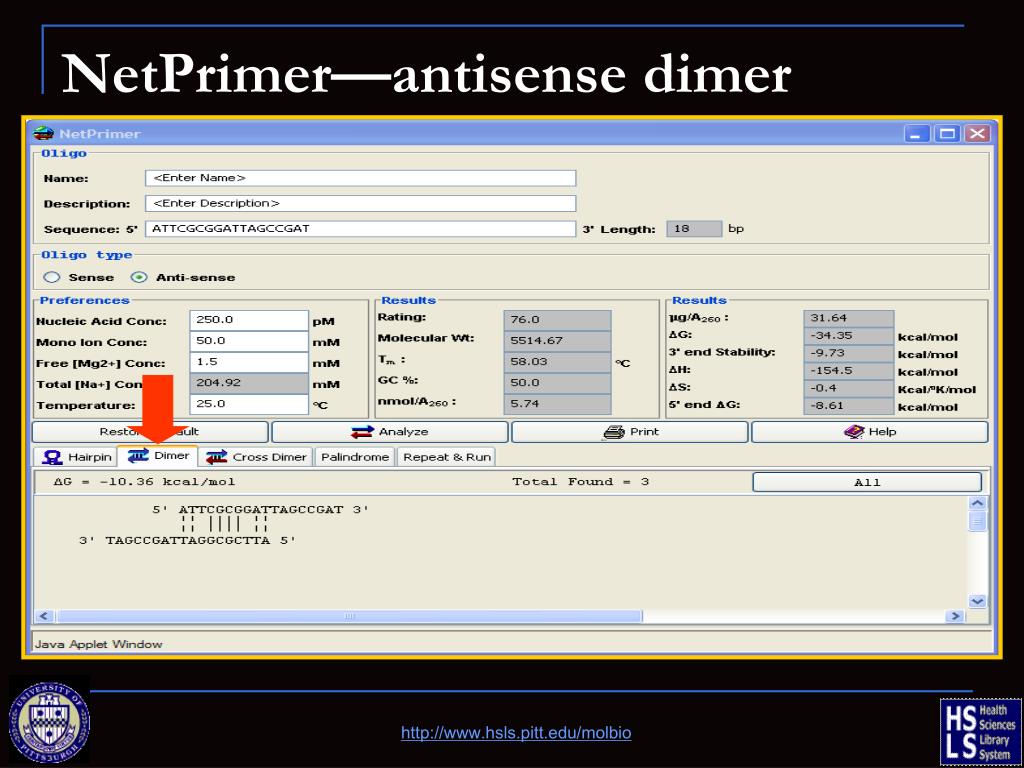This screenshot has height=768, width=1024.
Task: Click the horizontal scrollbar right arrow
Action: 955,616
